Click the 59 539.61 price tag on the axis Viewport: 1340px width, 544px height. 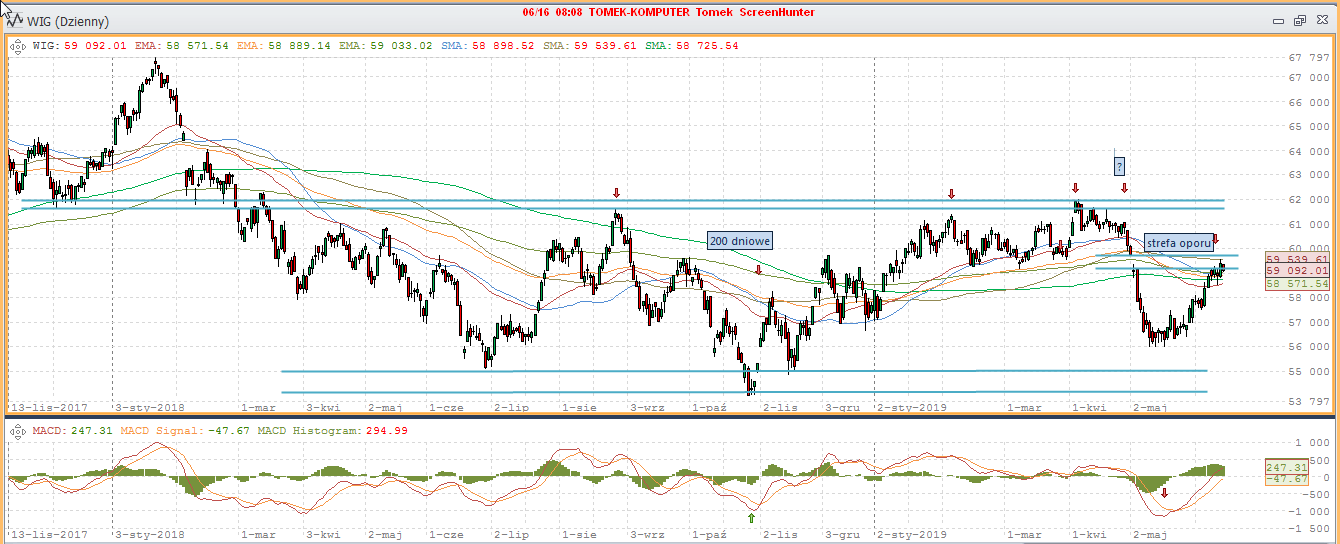pyautogui.click(x=1297, y=258)
